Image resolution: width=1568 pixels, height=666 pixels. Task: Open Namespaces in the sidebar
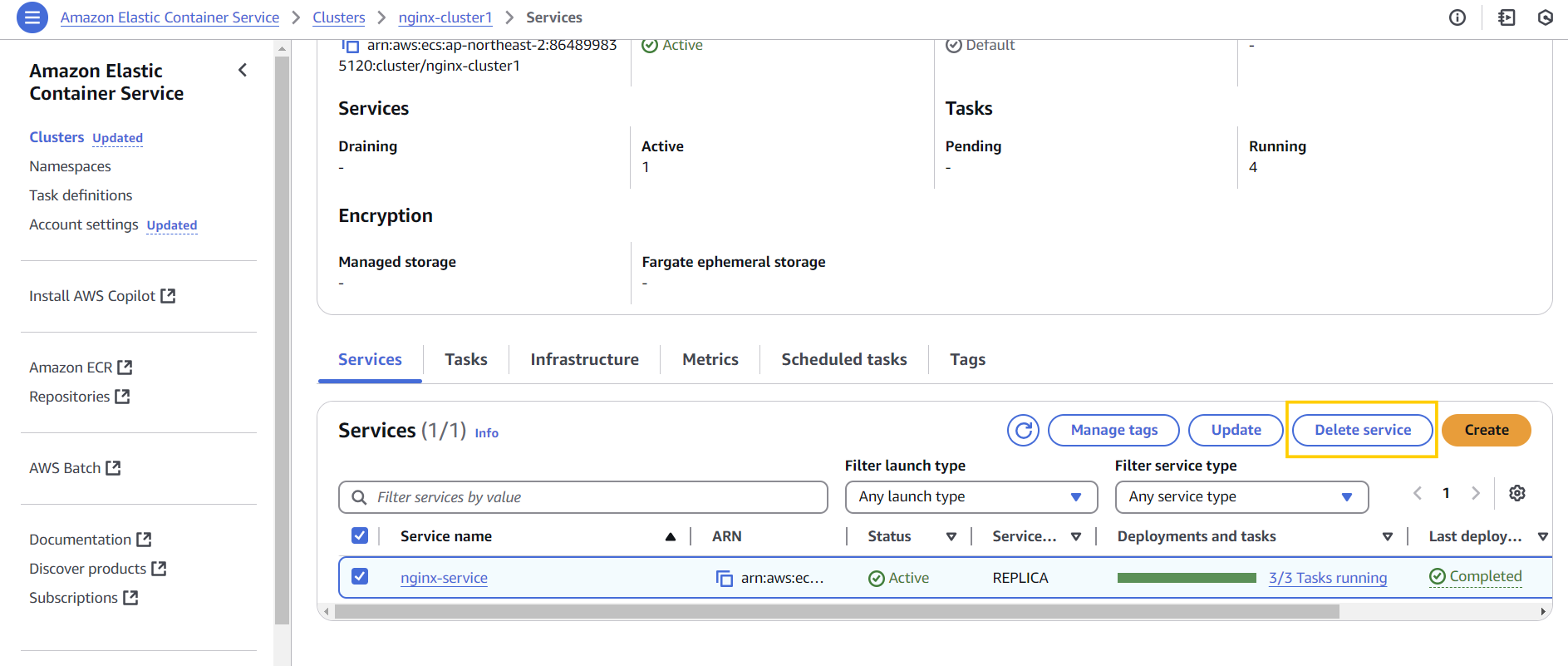tap(70, 166)
